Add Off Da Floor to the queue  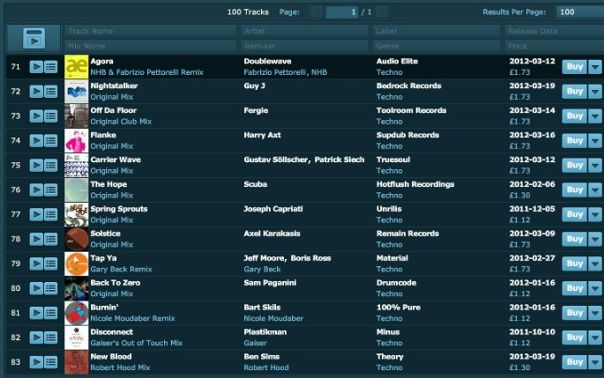pos(51,116)
